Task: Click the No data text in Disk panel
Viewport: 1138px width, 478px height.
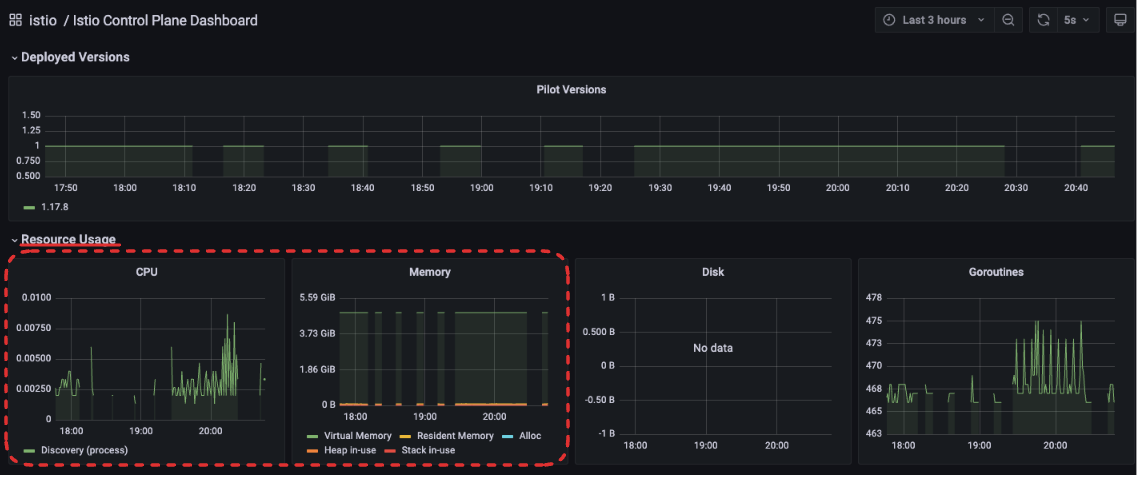Action: [x=713, y=348]
